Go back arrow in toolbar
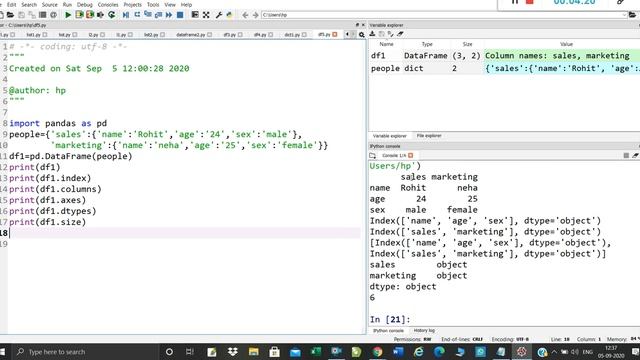 (245, 15)
